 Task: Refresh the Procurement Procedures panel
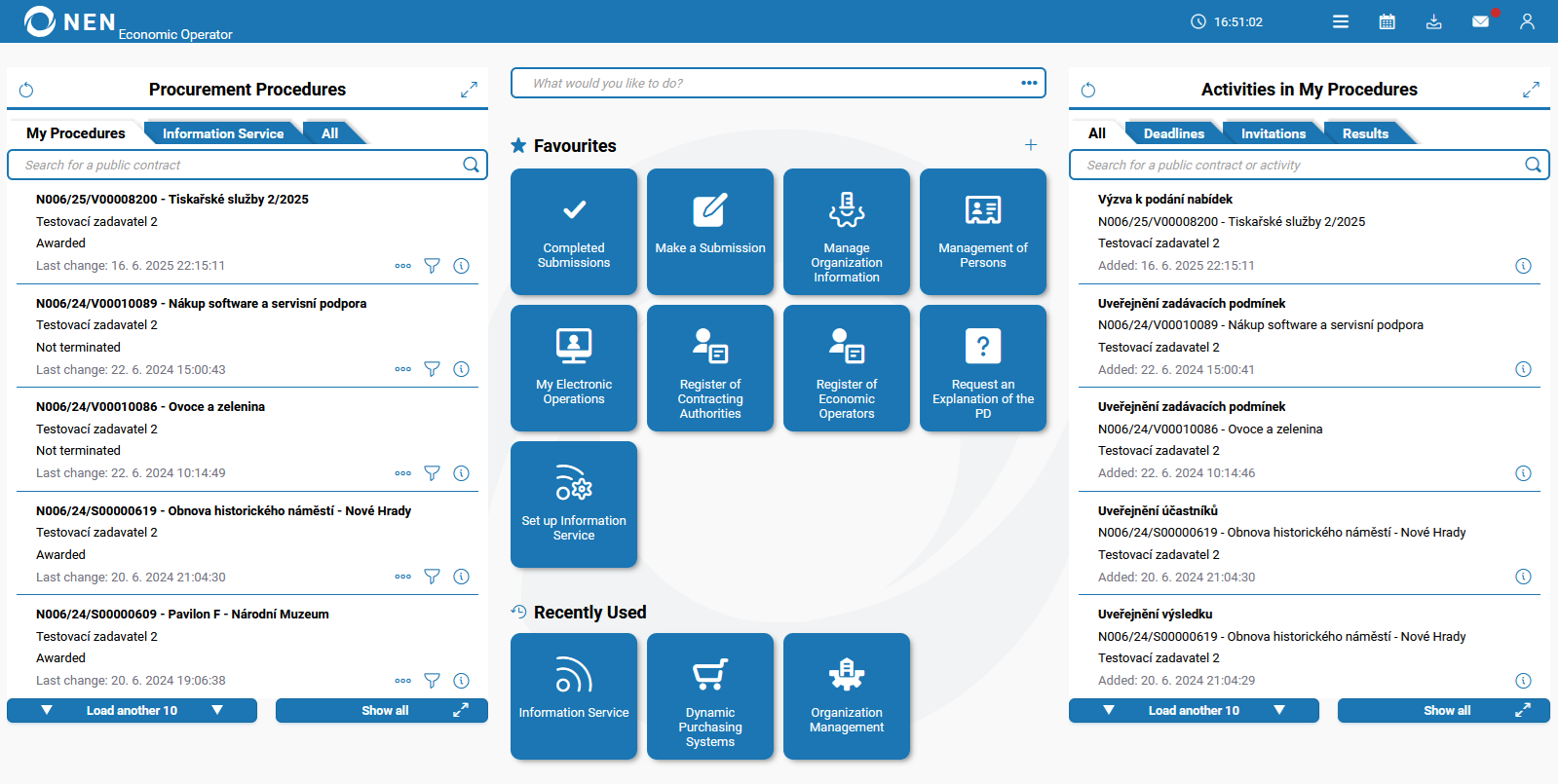click(26, 90)
